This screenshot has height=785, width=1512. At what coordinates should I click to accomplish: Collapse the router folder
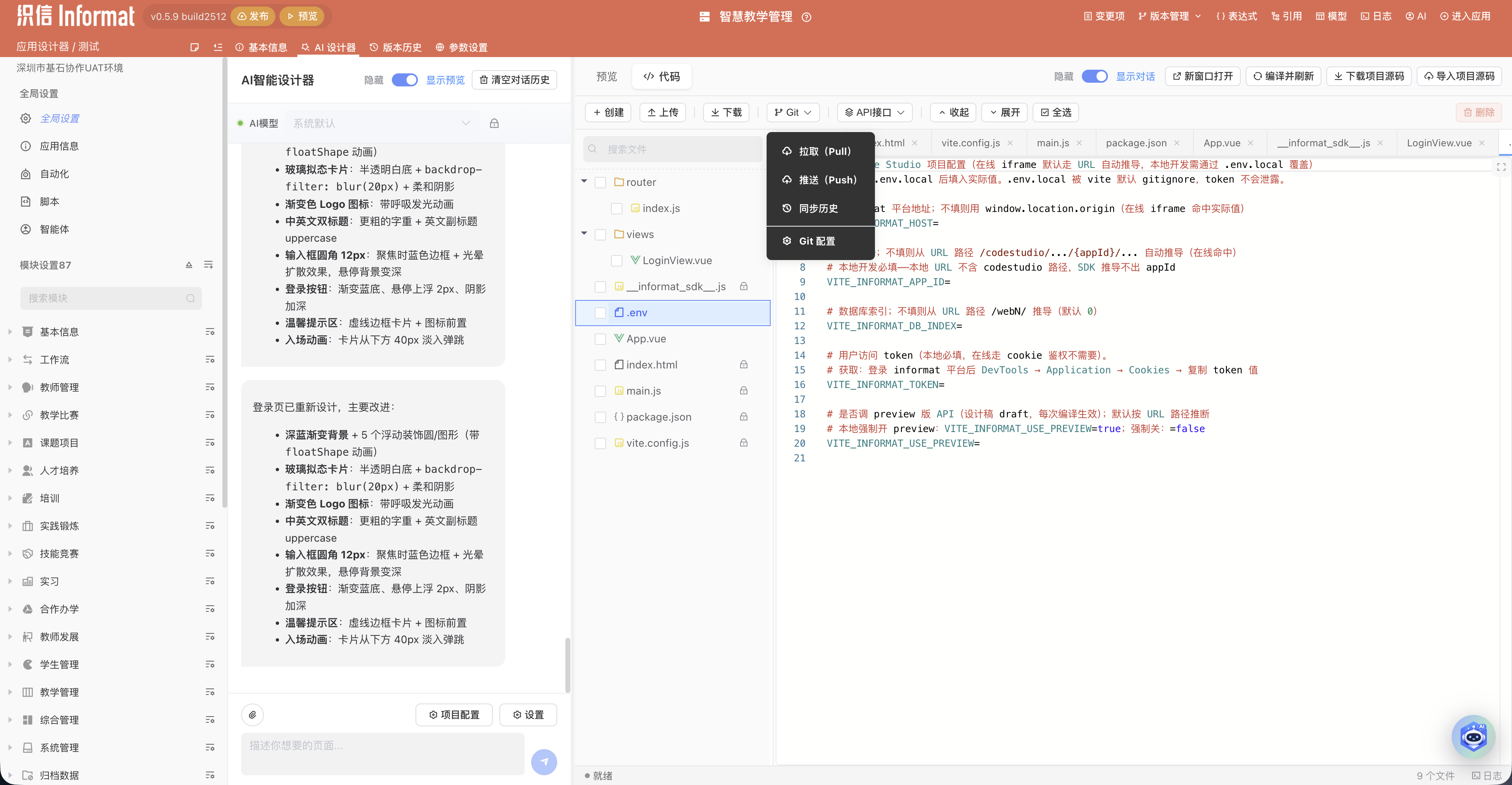[584, 181]
